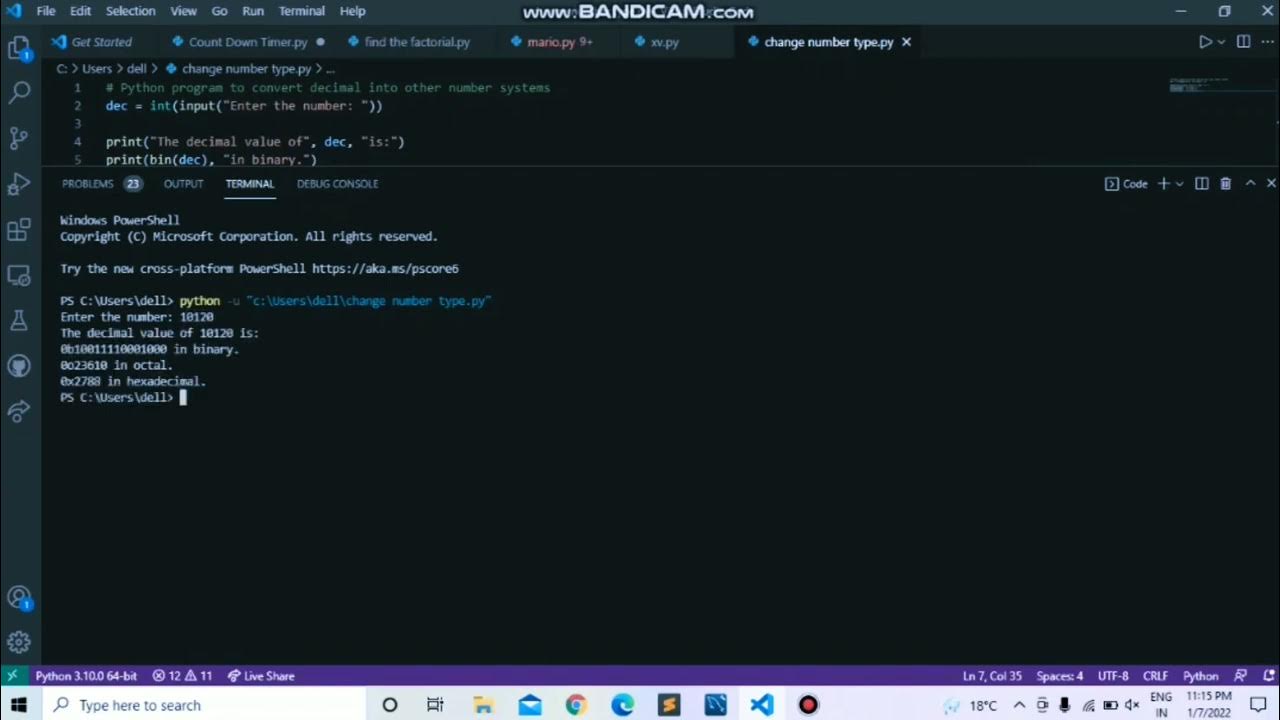This screenshot has height=720, width=1280.
Task: Click the 'Users' breadcrumb segment
Action: point(96,69)
